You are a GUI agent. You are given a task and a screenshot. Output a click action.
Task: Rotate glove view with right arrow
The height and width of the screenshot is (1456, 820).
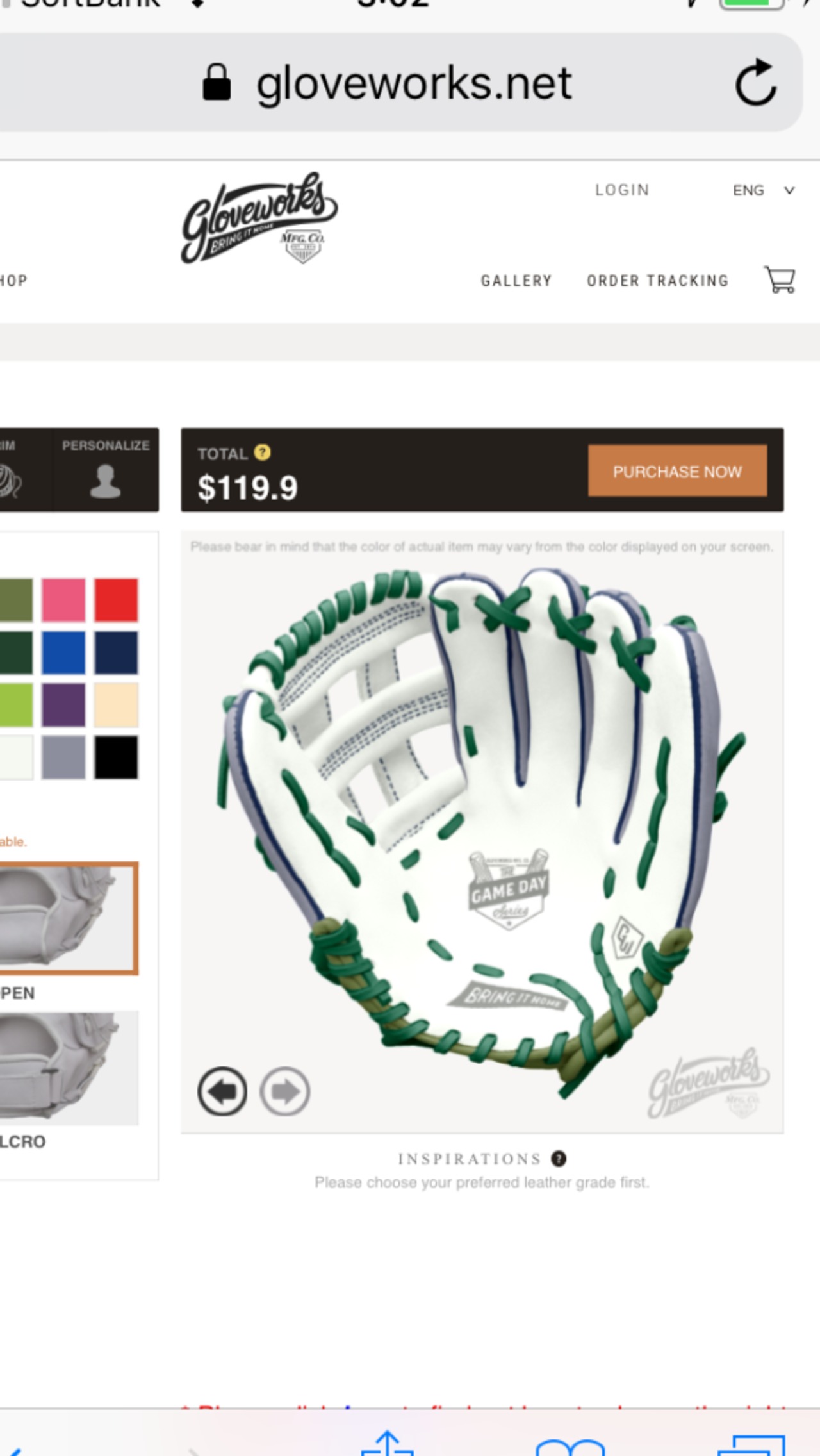click(285, 1091)
